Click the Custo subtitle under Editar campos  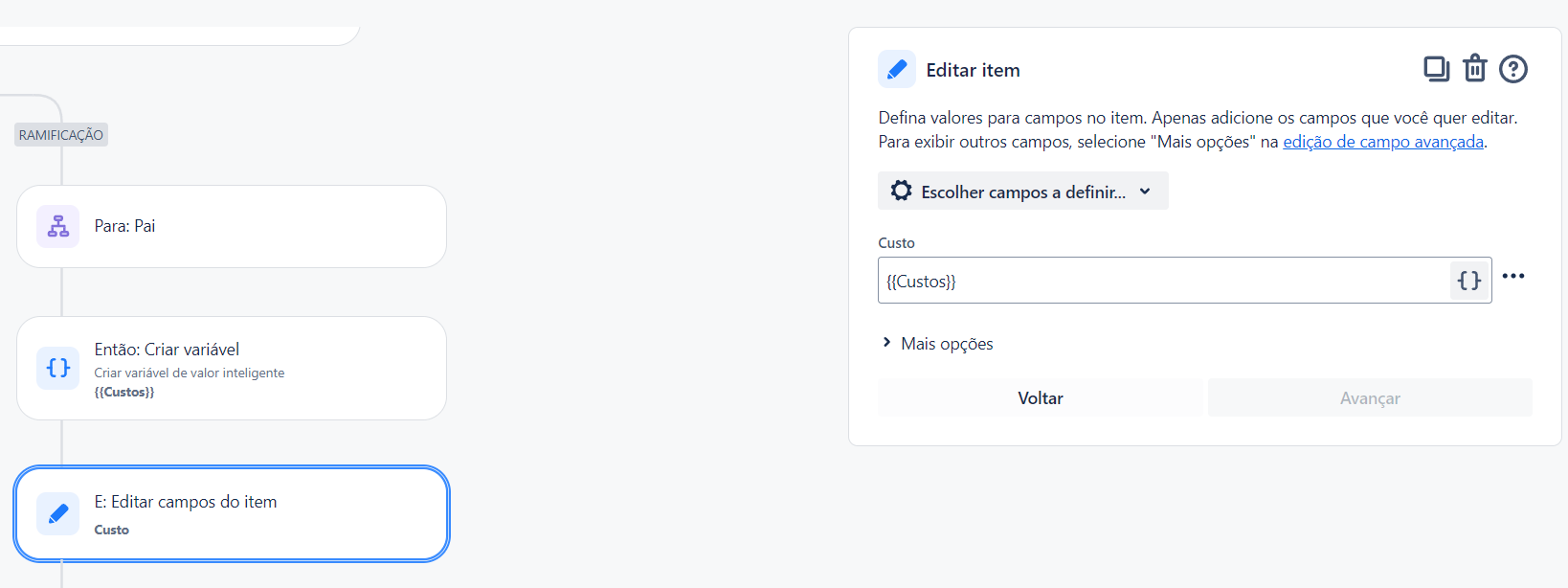[111, 530]
